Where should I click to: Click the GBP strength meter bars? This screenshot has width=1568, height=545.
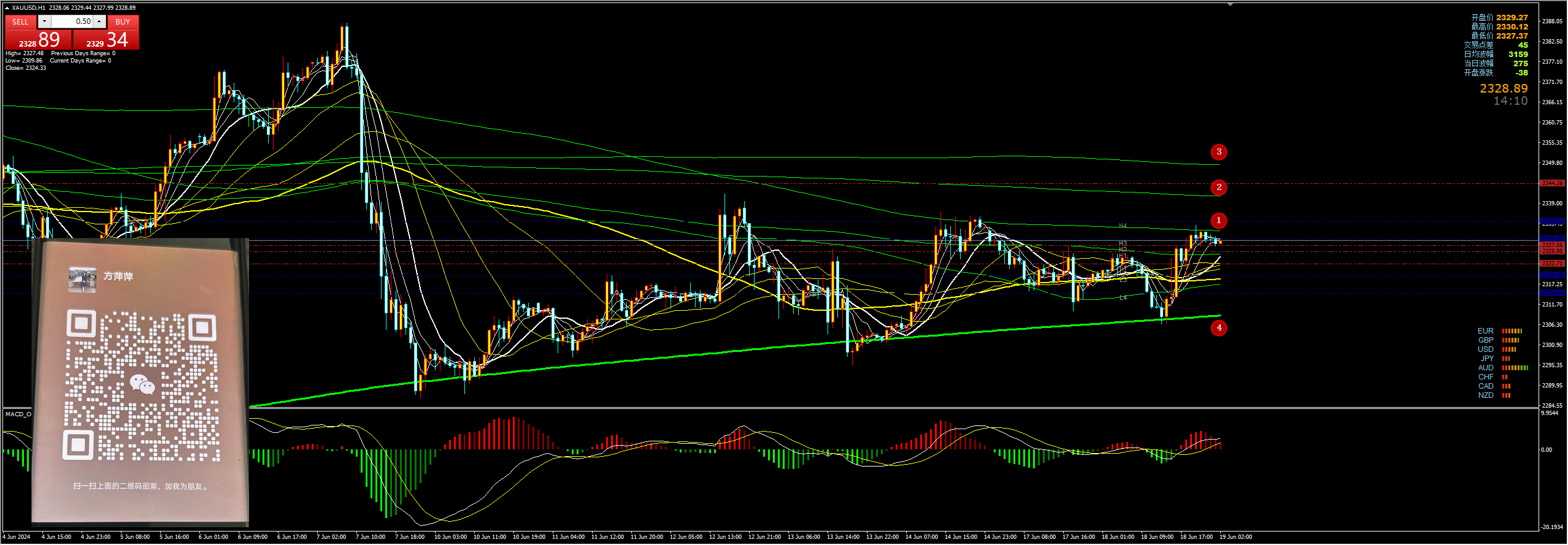(x=1510, y=340)
